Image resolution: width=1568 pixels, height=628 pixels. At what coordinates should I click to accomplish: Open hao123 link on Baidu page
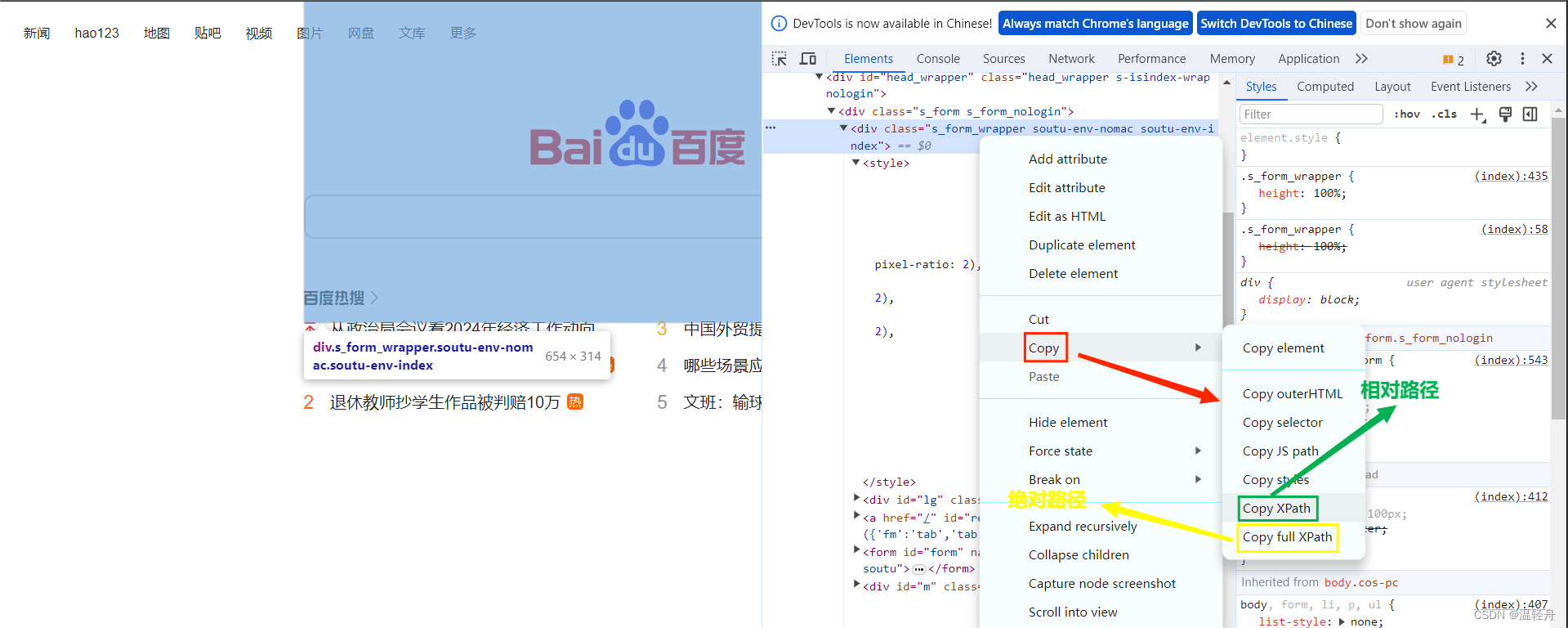coord(96,33)
